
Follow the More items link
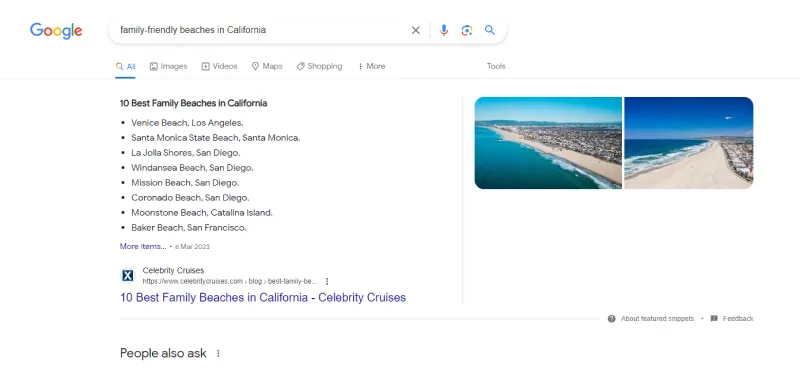[143, 246]
